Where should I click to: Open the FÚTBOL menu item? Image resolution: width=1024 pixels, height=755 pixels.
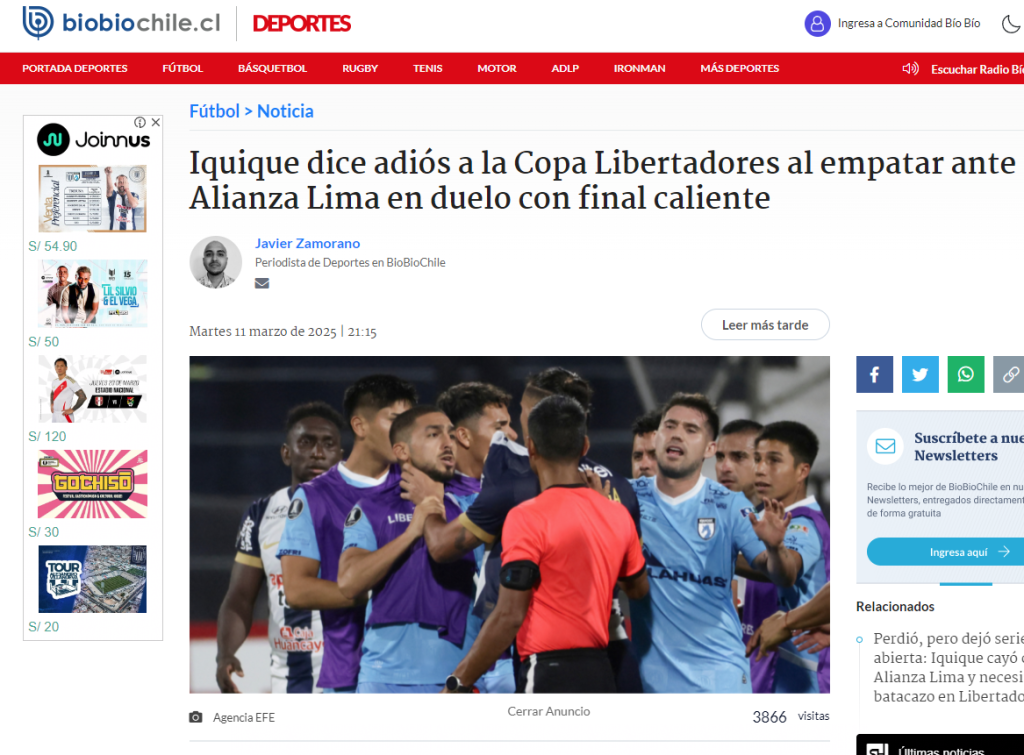183,68
